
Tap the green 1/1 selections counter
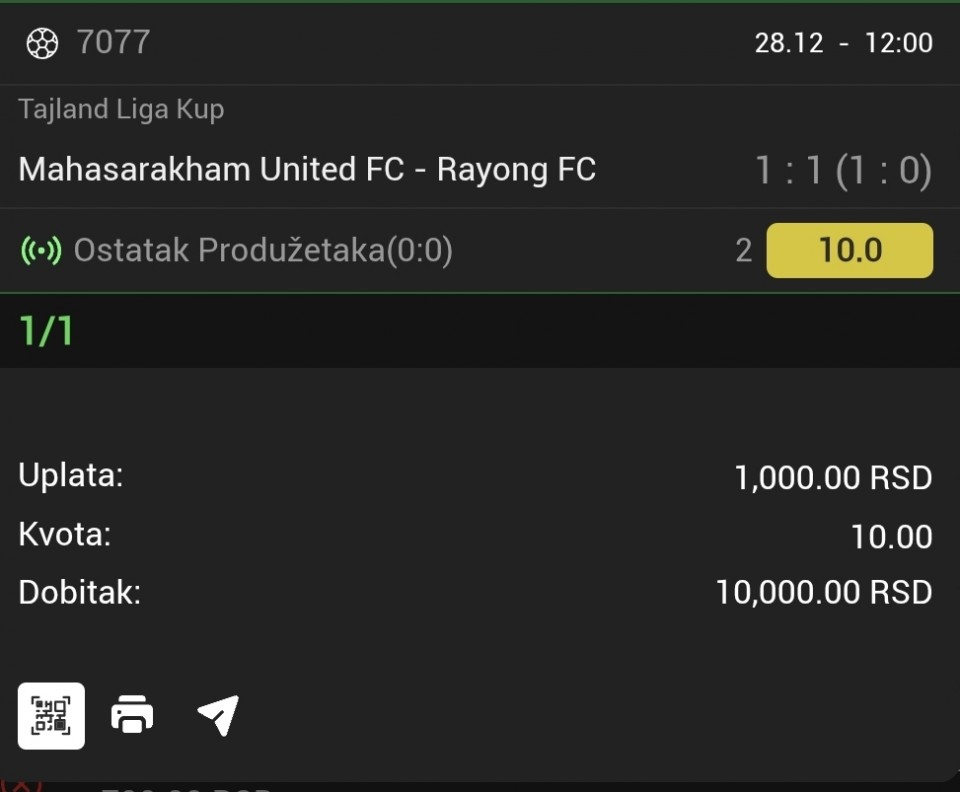46,331
